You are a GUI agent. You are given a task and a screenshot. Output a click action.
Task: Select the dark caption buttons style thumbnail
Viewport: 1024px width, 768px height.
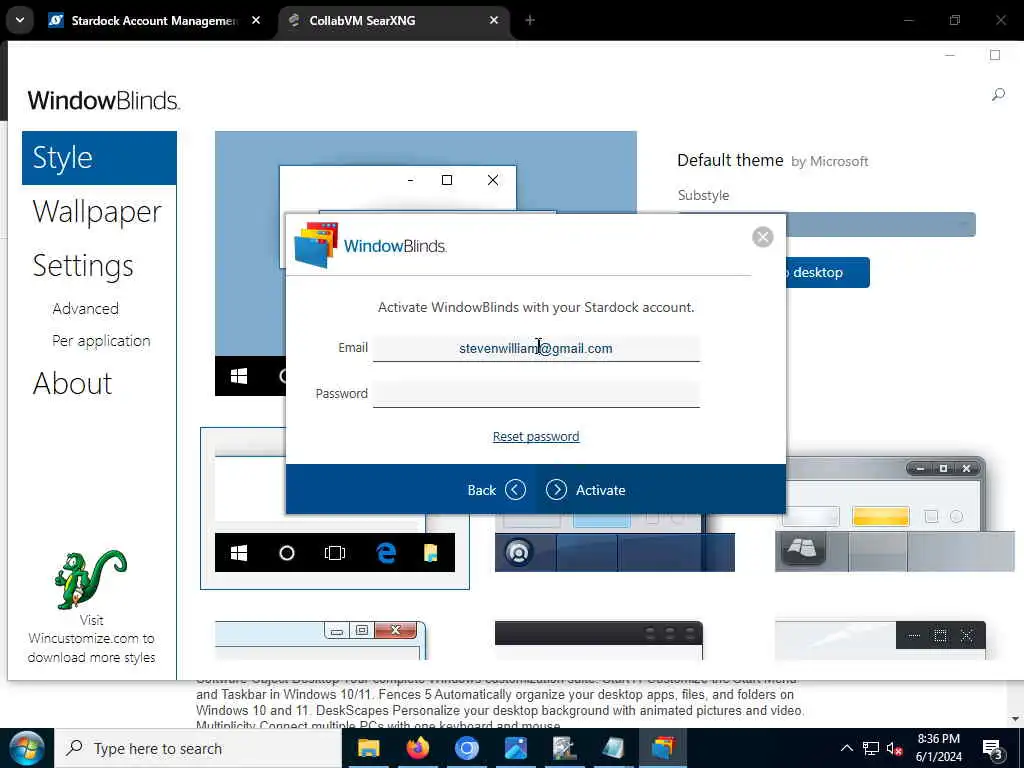880,641
